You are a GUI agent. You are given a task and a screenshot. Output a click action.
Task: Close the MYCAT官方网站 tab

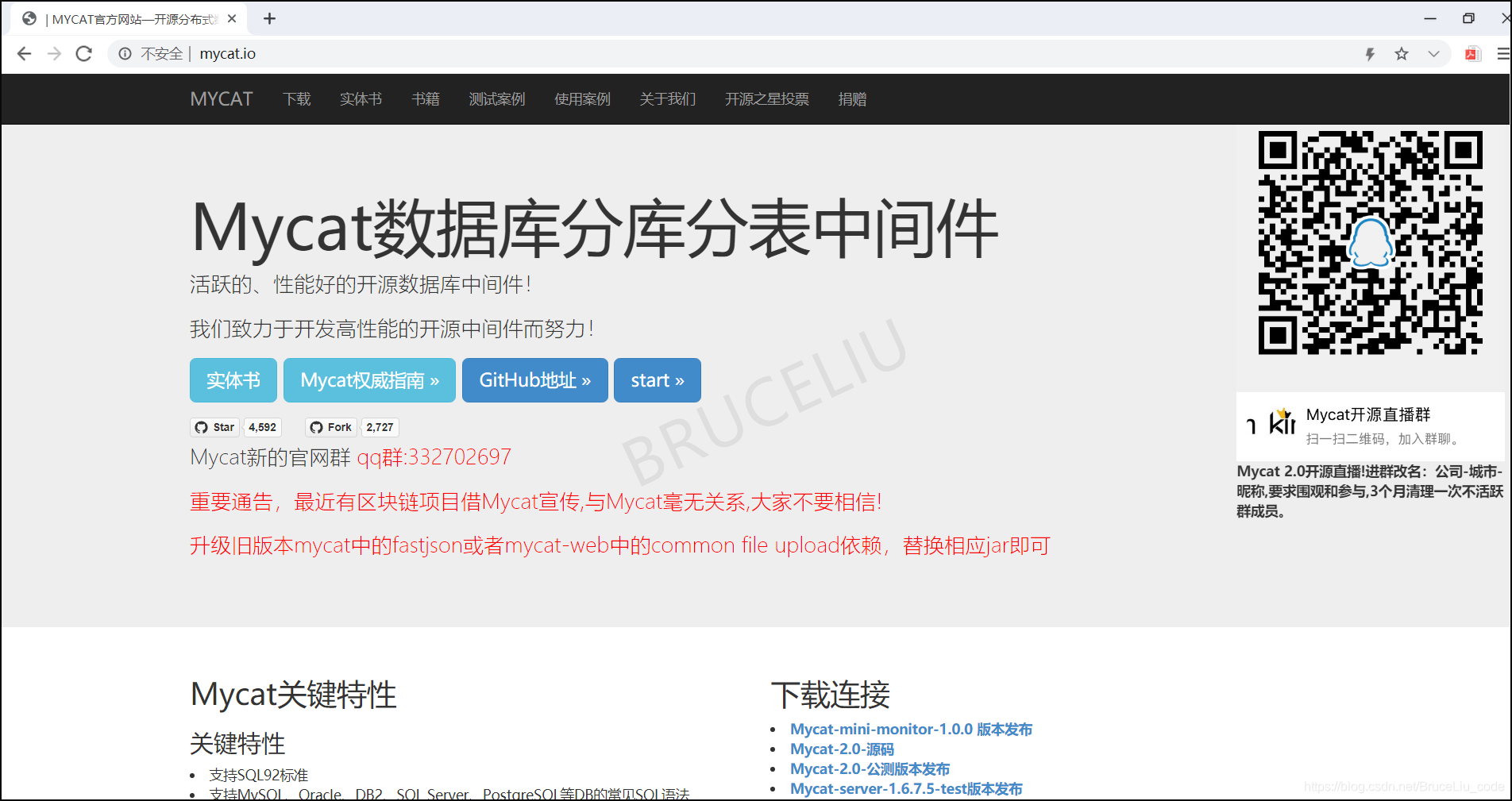(232, 18)
